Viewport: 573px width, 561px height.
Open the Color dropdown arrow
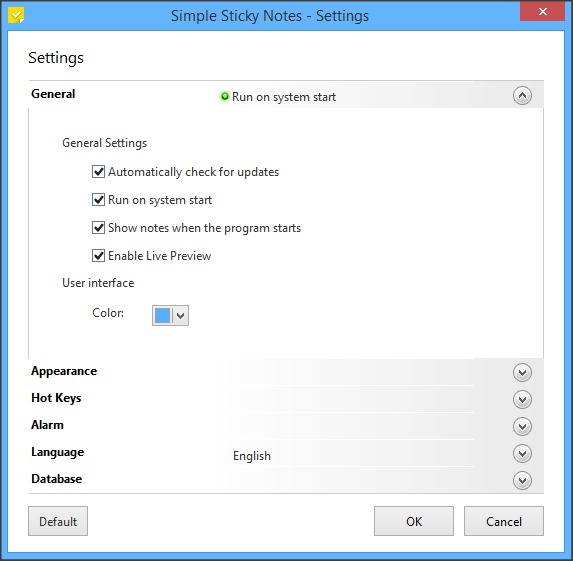tap(181, 315)
